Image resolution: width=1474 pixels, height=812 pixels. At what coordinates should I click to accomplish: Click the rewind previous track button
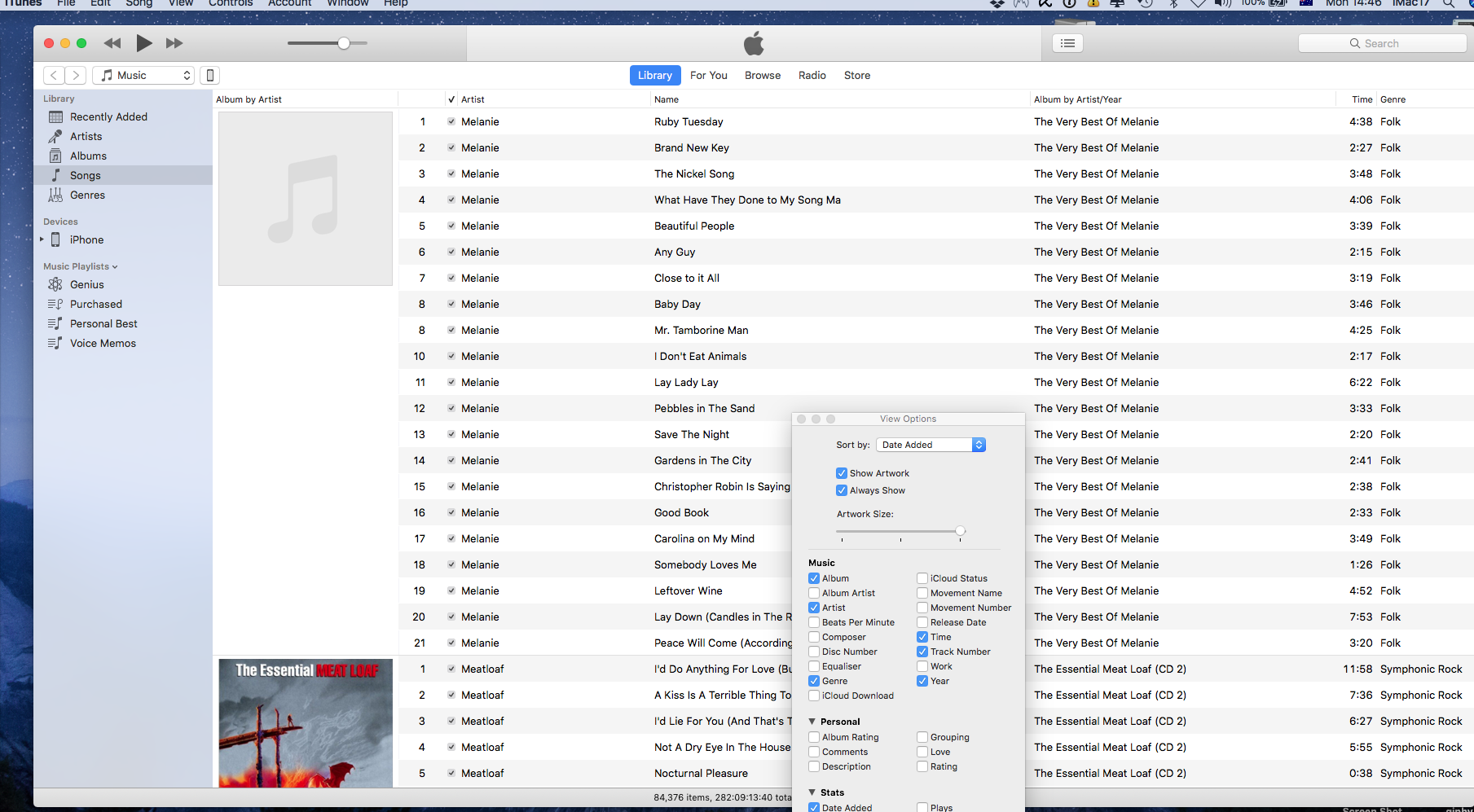pos(112,43)
